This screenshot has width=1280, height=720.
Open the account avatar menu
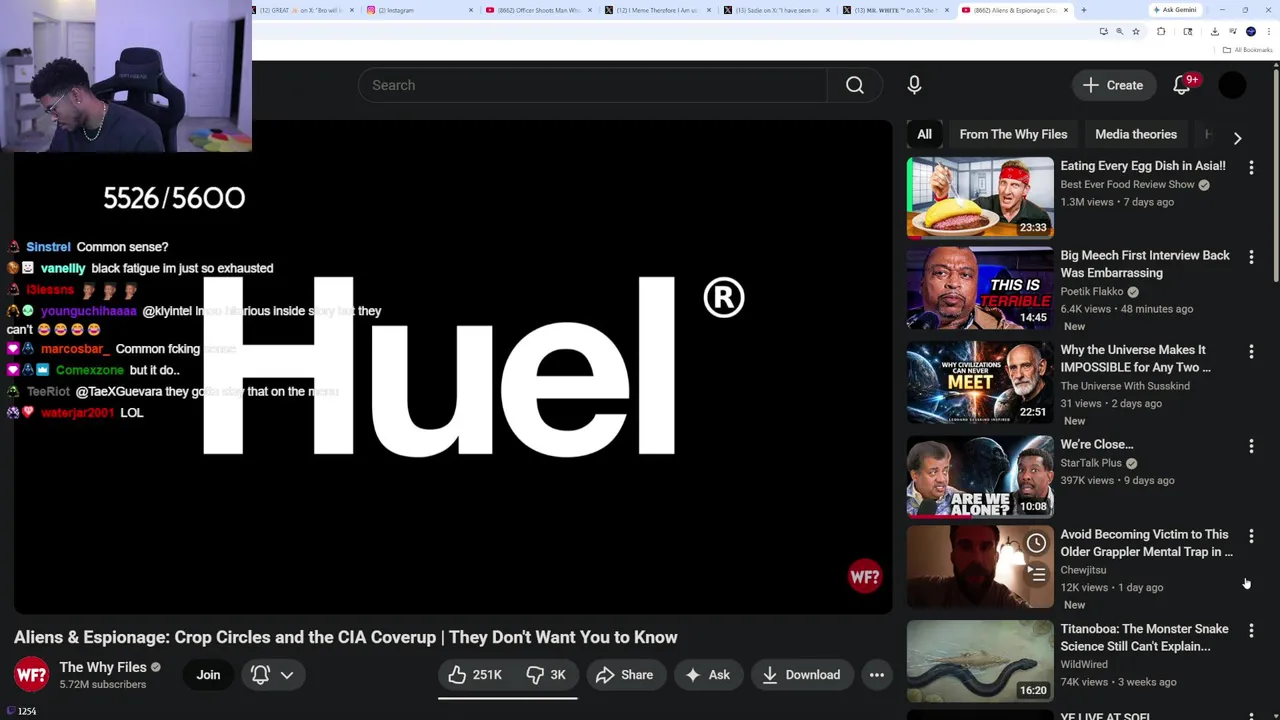click(x=1232, y=85)
